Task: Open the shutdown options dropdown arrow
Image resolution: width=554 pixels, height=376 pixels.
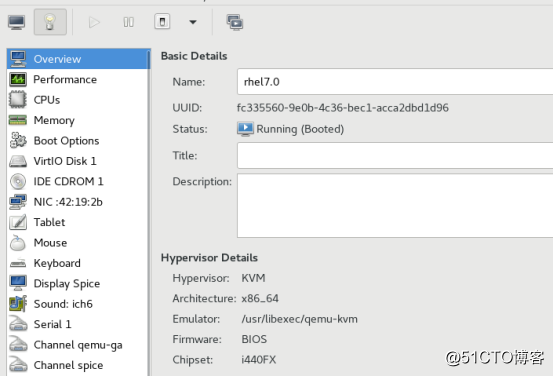Action: [193, 22]
